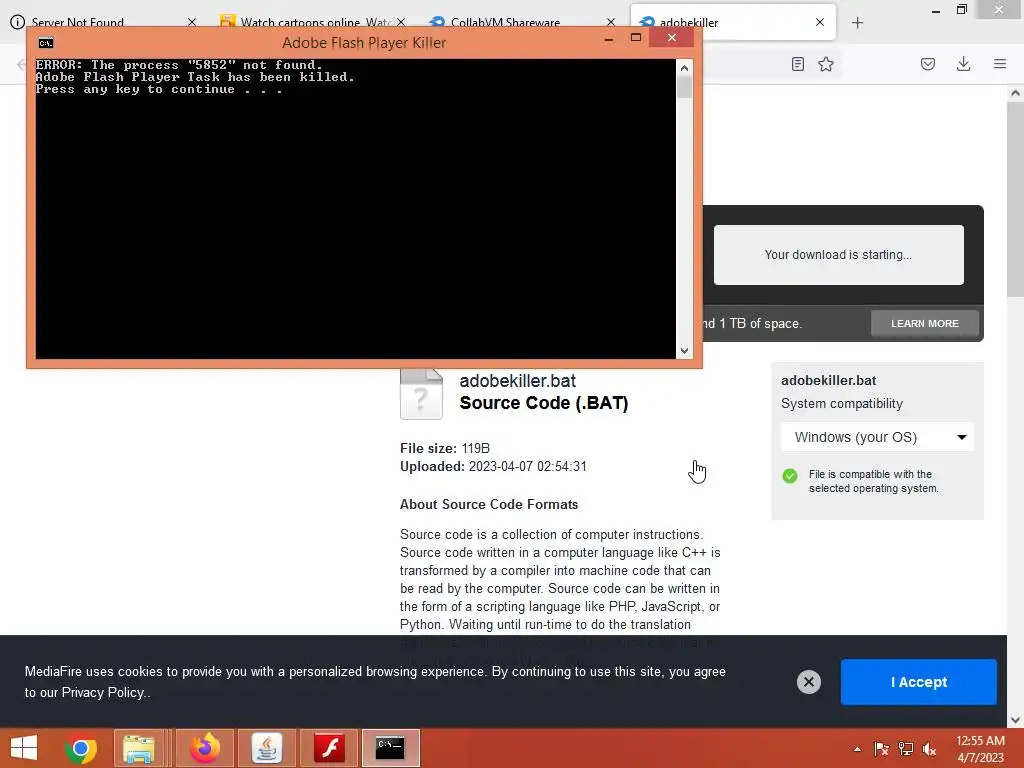Show hidden system tray icons
The width and height of the screenshot is (1024, 768).
click(x=857, y=749)
